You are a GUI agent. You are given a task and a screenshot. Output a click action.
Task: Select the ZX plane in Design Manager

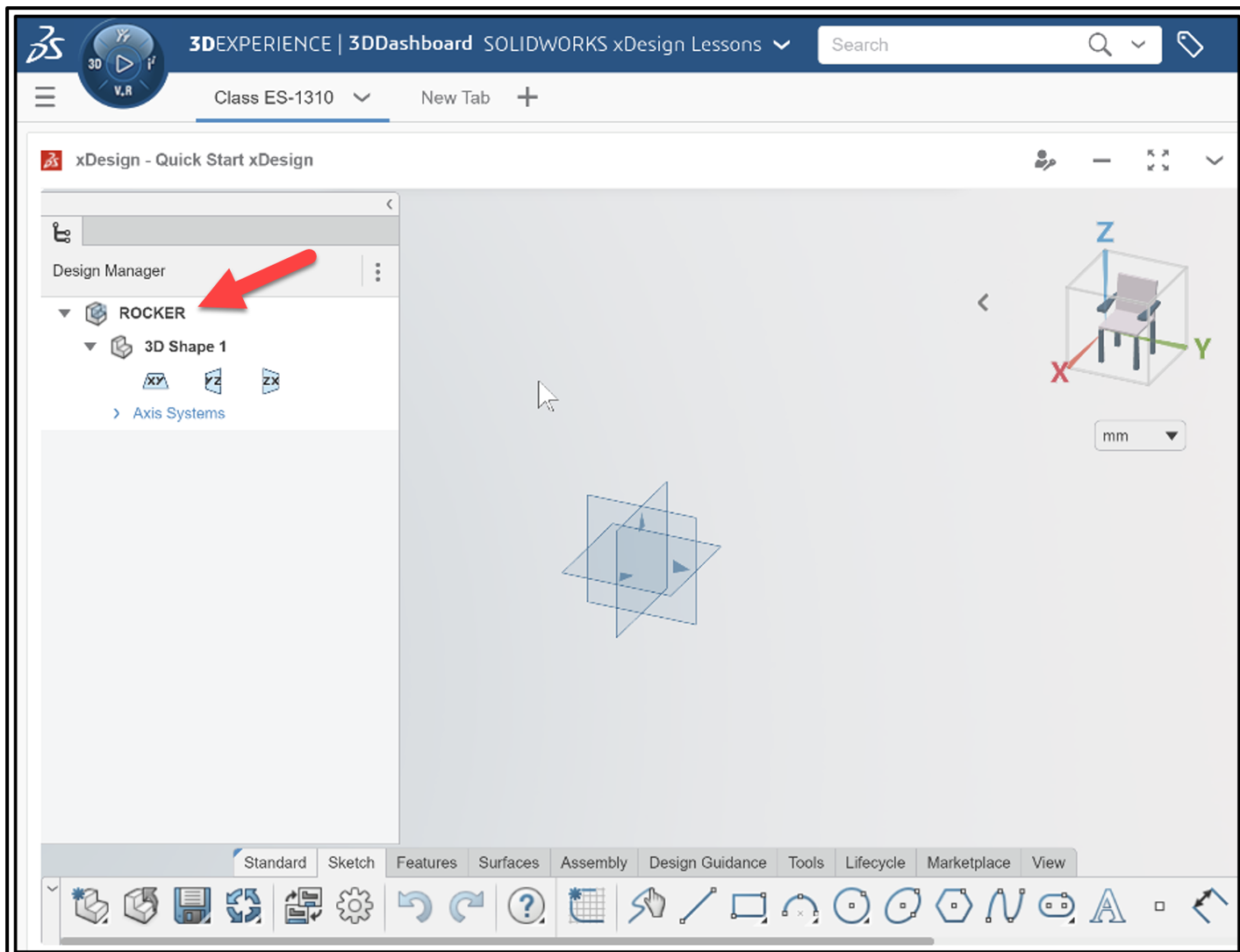(269, 380)
